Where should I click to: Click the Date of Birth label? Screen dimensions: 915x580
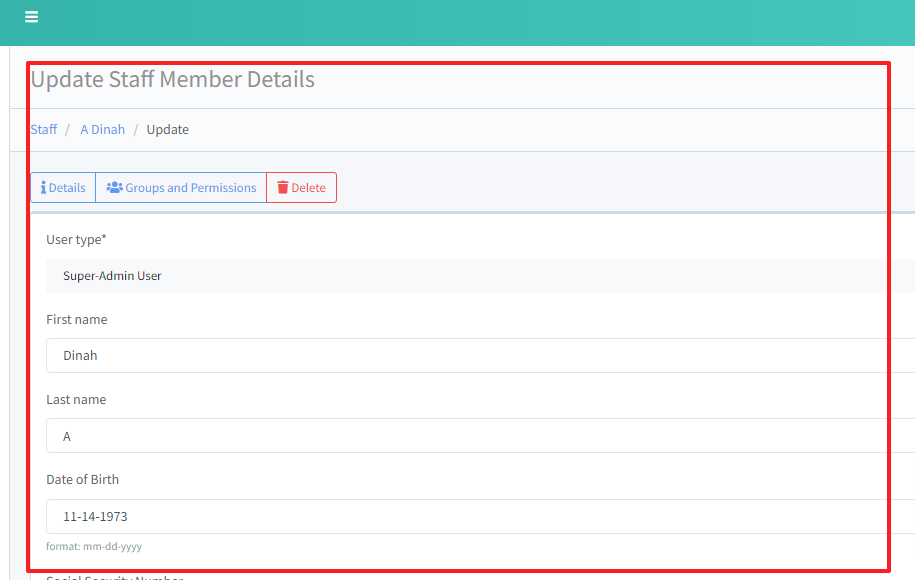pyautogui.click(x=83, y=480)
